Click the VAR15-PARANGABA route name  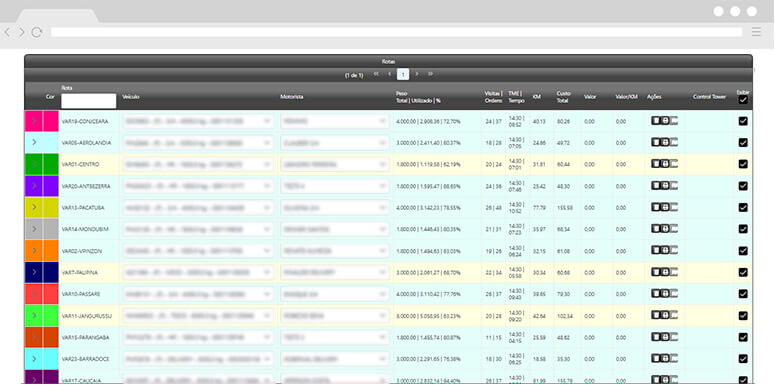coord(86,337)
